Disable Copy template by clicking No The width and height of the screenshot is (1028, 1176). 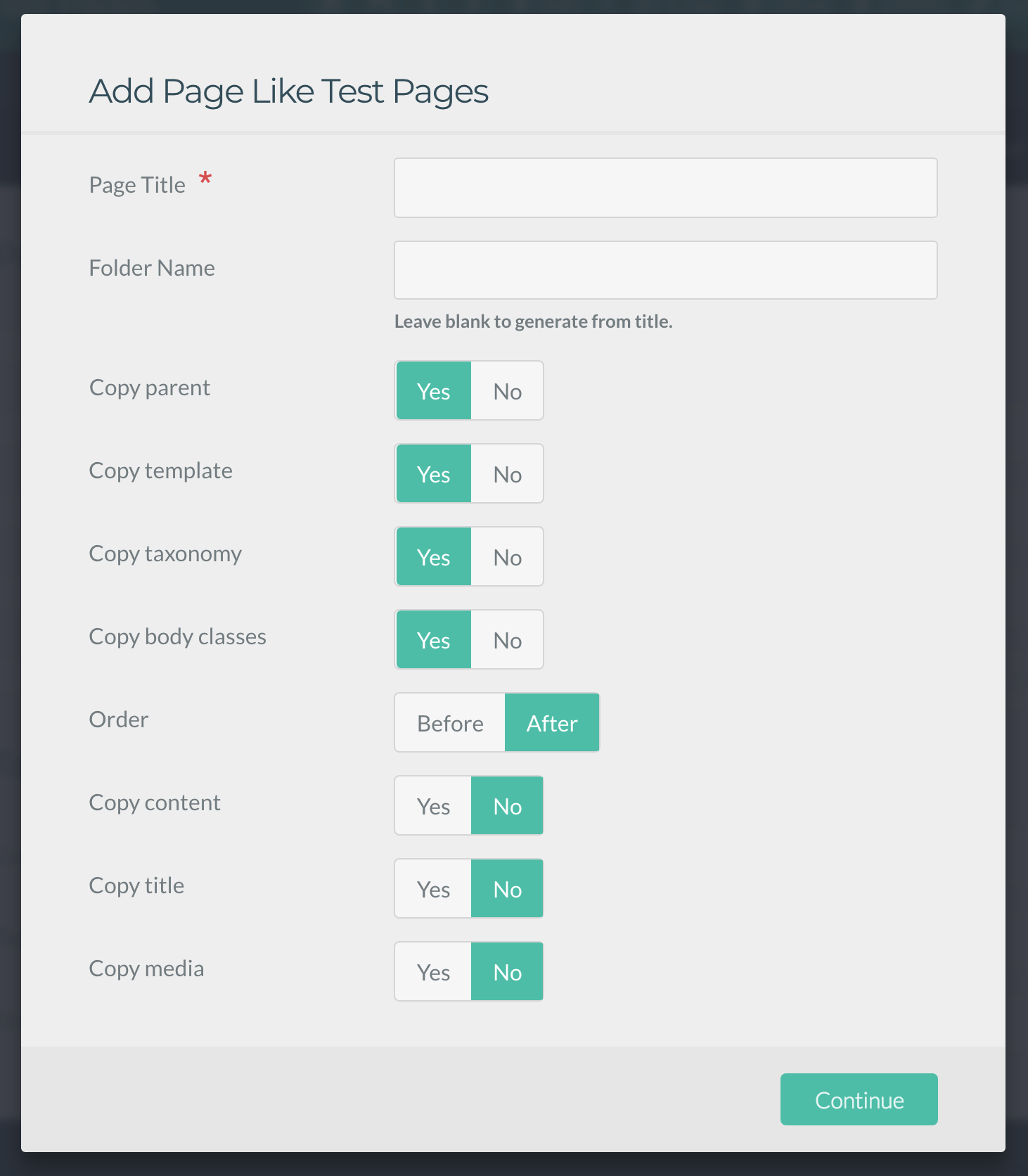point(508,474)
